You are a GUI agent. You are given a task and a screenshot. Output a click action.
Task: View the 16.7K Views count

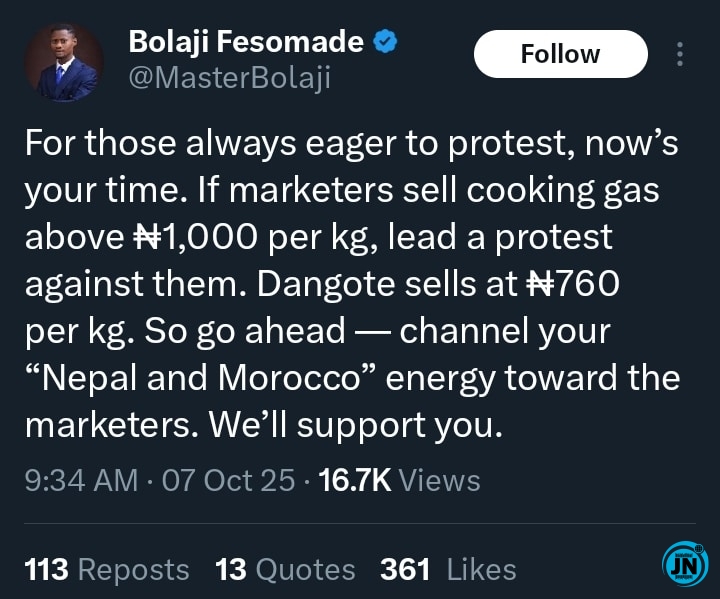[398, 480]
